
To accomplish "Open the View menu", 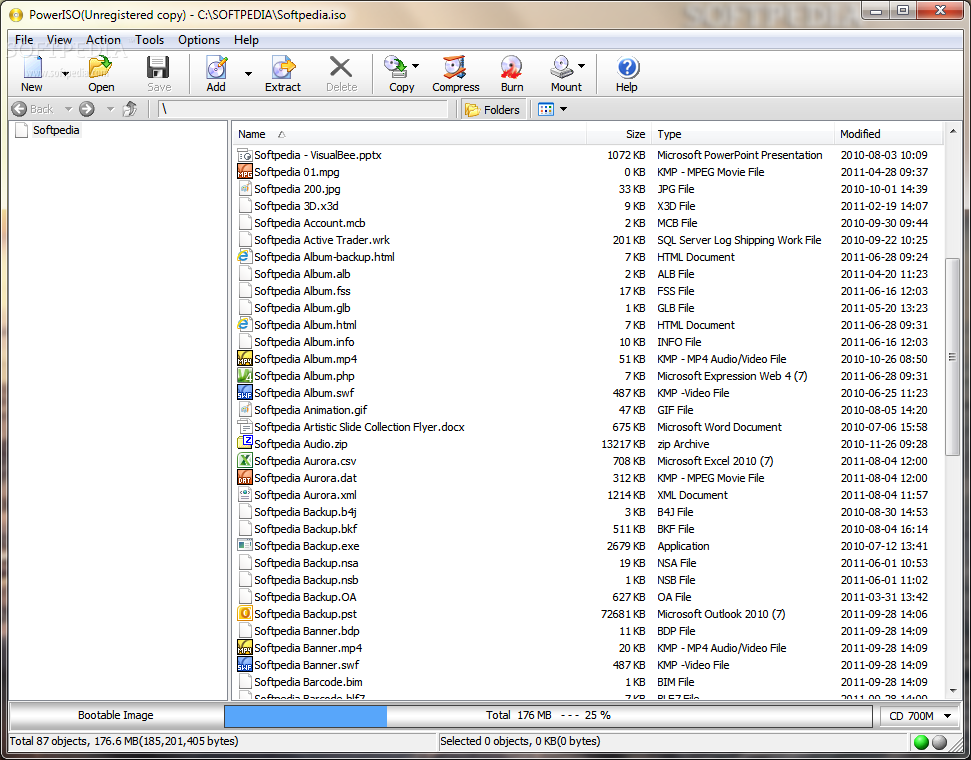I will [x=59, y=40].
